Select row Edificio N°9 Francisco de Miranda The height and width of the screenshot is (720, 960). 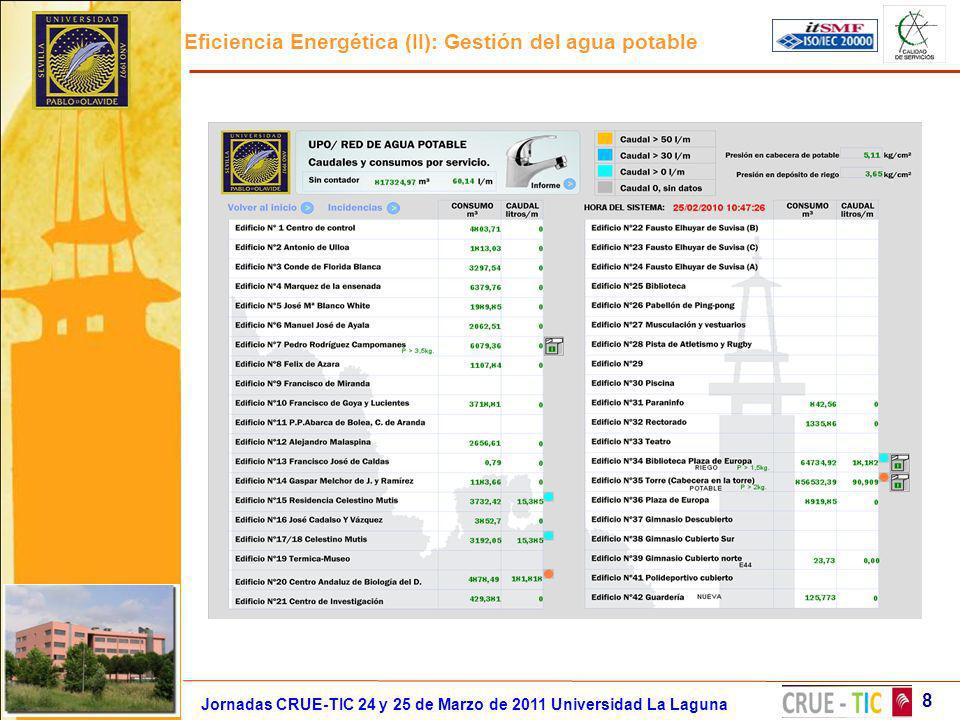click(386, 384)
